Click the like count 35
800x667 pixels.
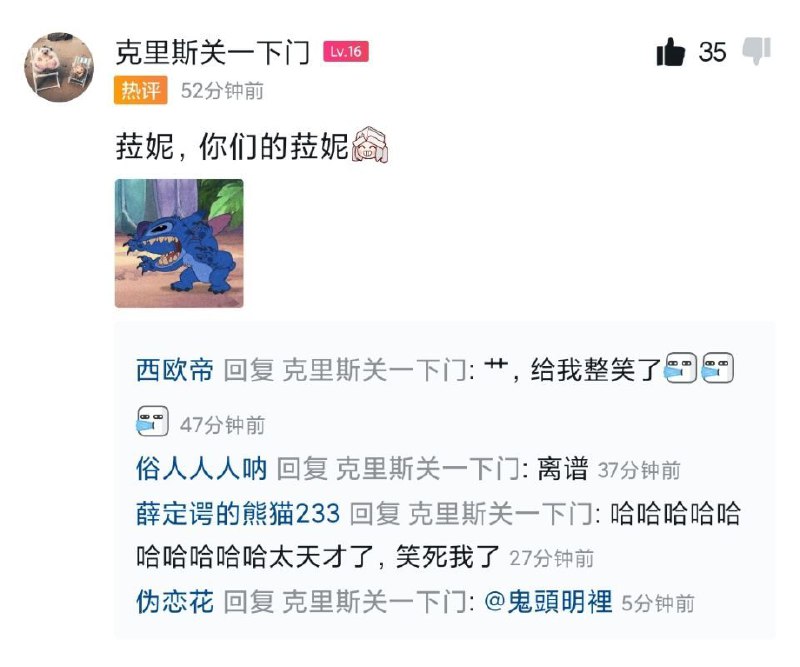coord(712,52)
